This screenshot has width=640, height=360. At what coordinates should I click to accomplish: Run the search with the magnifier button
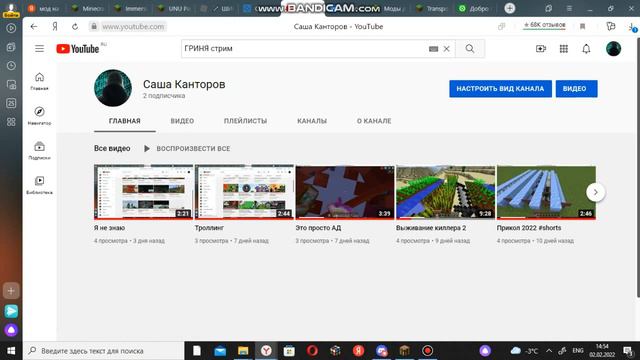tap(470, 49)
